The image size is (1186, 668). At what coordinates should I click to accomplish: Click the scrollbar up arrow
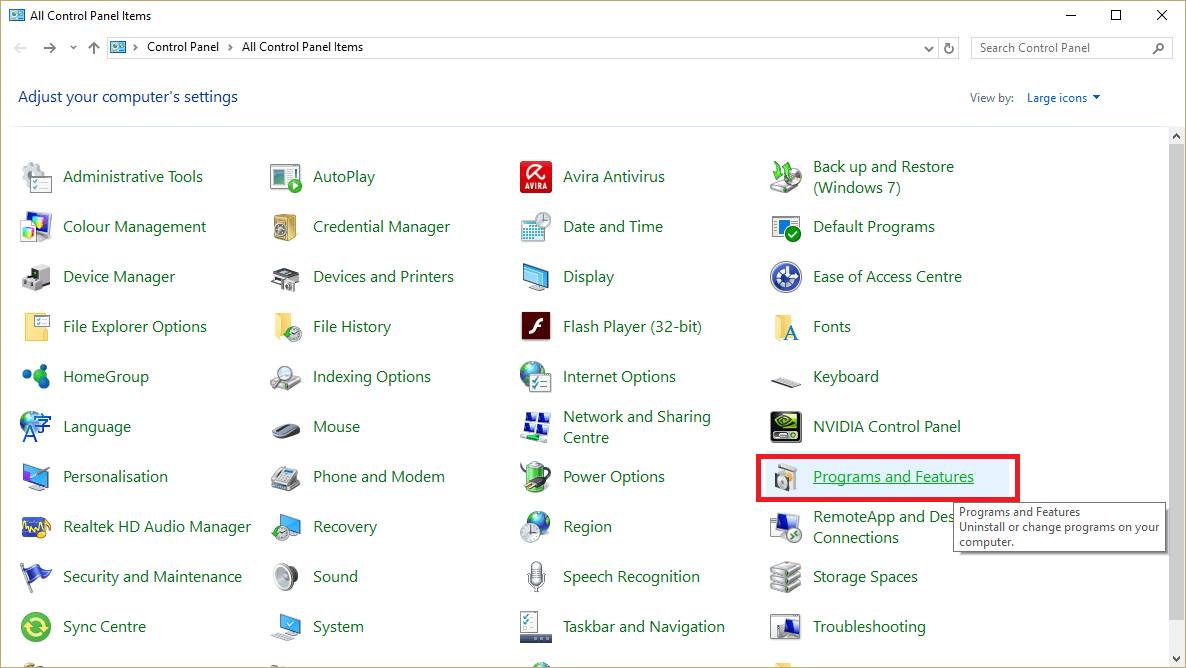(1175, 136)
